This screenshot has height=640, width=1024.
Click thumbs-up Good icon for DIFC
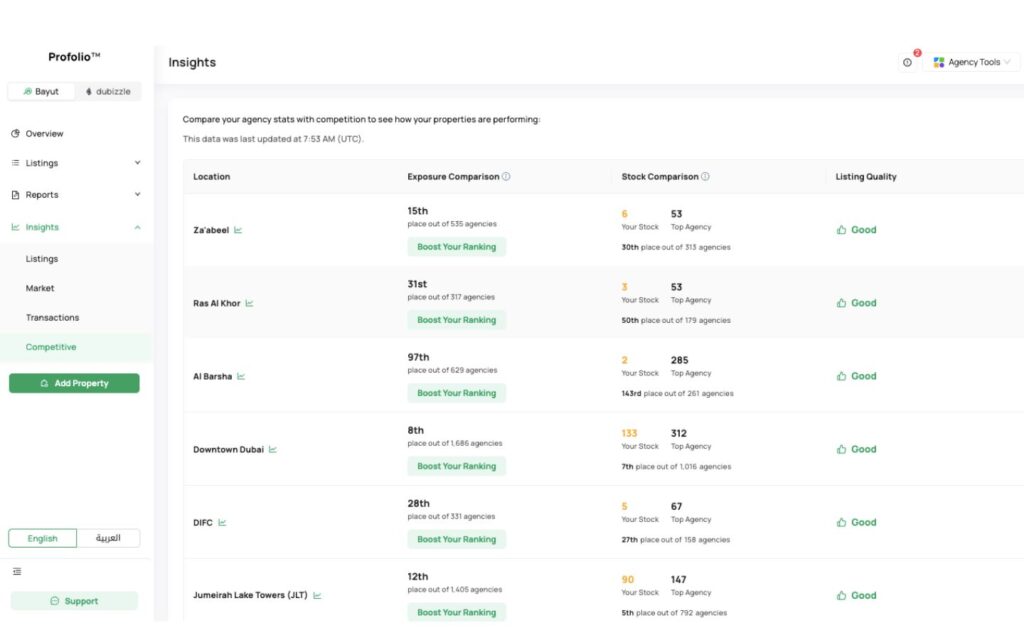841,522
